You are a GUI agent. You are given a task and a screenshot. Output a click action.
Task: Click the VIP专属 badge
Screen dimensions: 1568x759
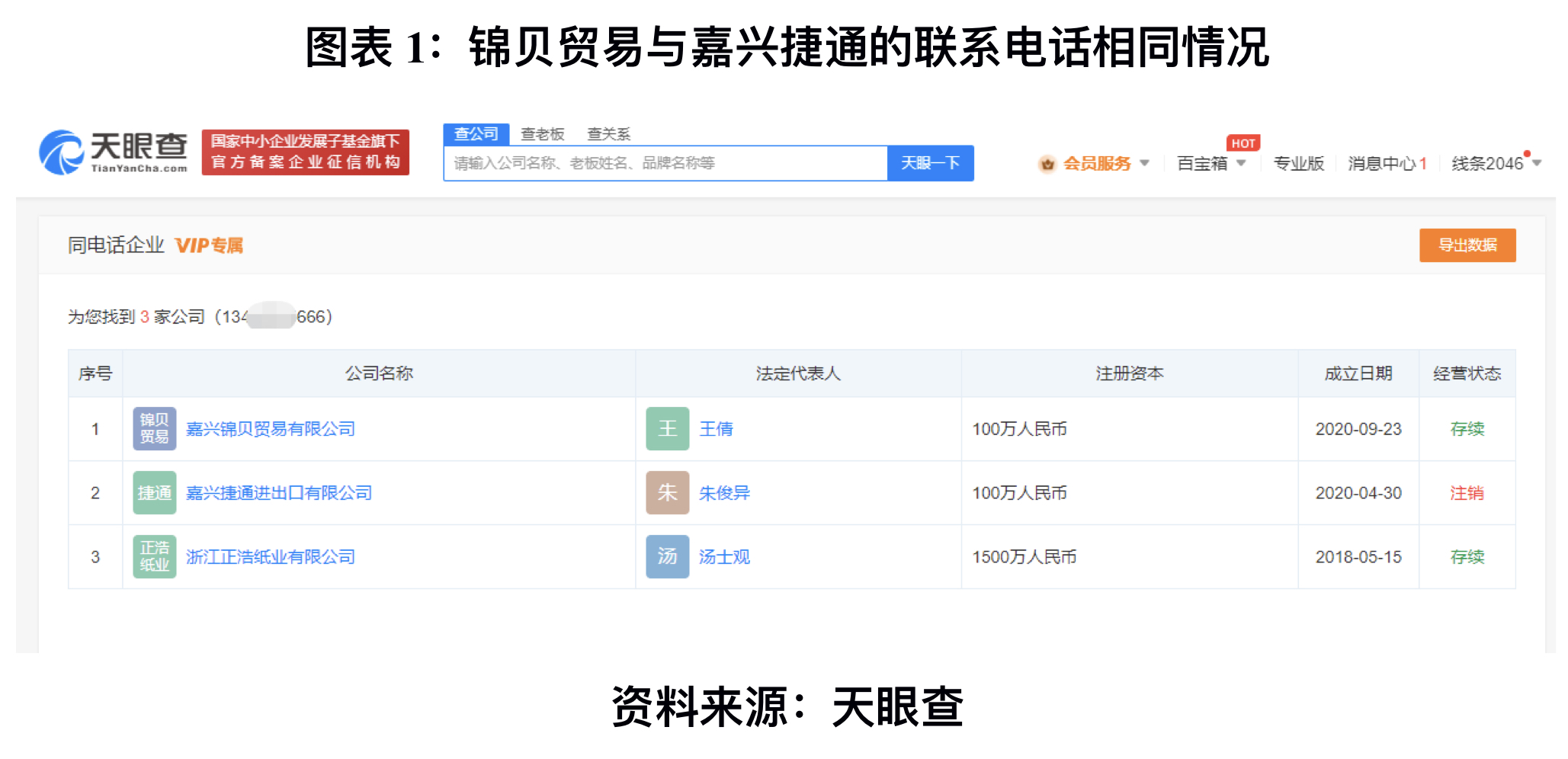tap(209, 245)
